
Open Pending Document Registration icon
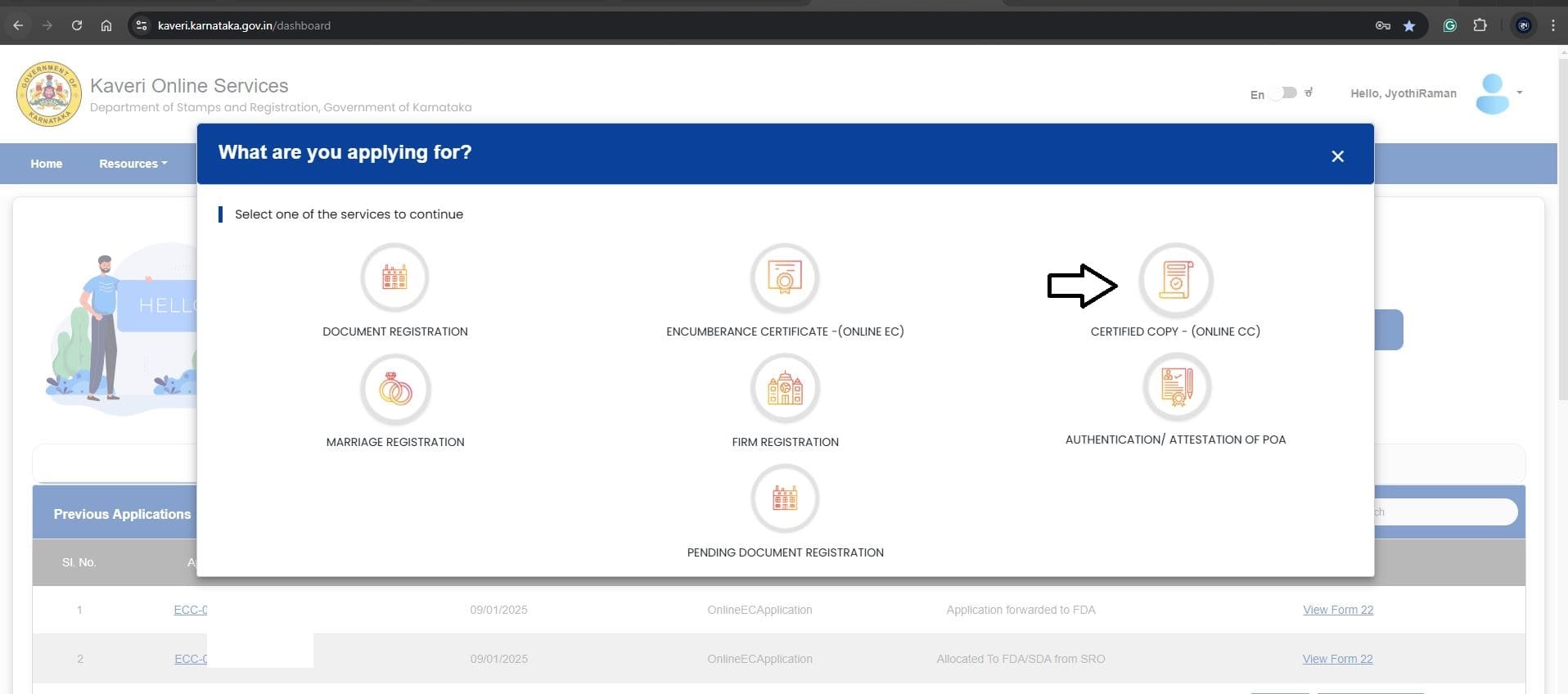click(784, 498)
